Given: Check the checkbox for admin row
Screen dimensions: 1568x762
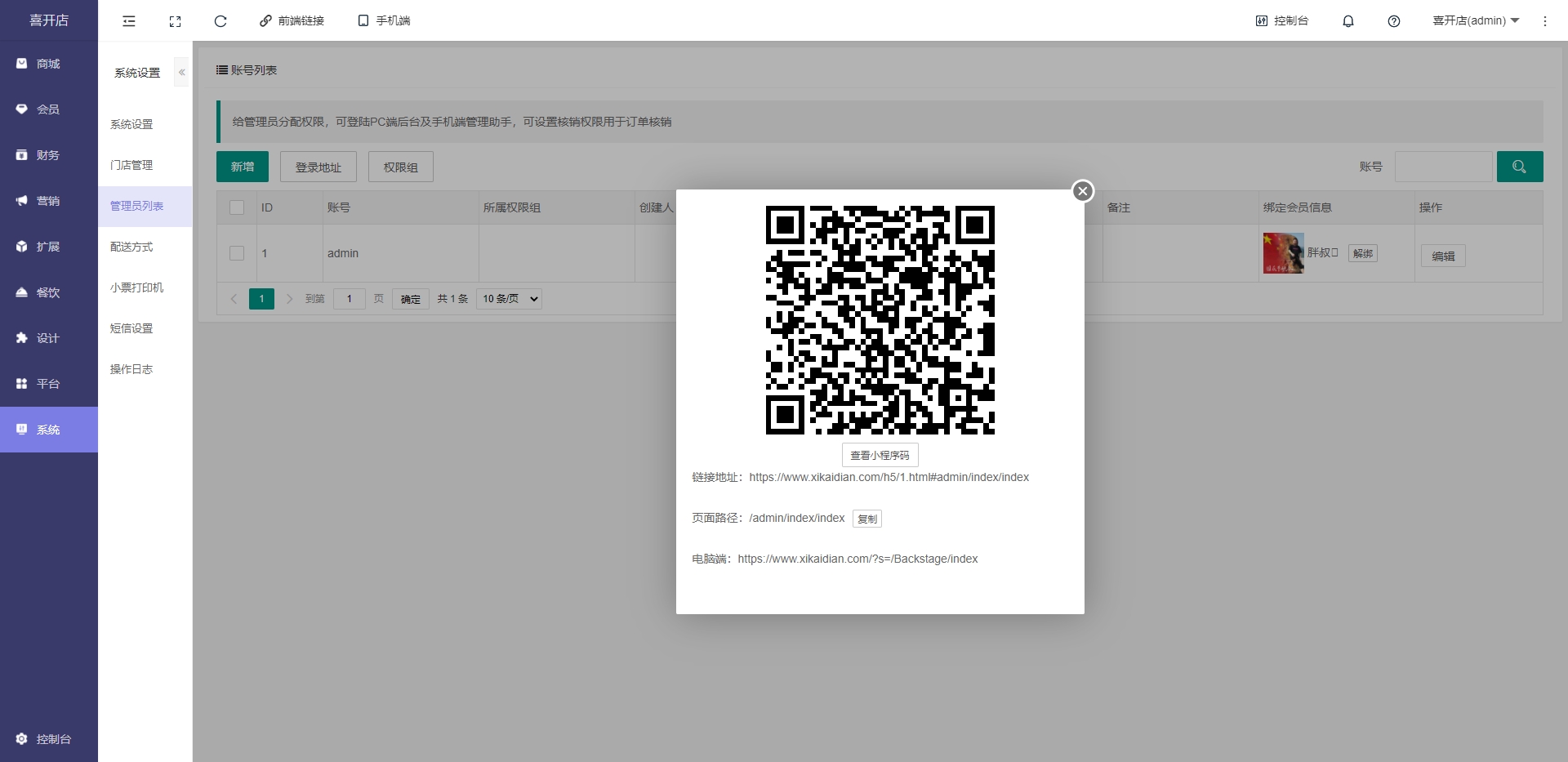Looking at the screenshot, I should [237, 253].
